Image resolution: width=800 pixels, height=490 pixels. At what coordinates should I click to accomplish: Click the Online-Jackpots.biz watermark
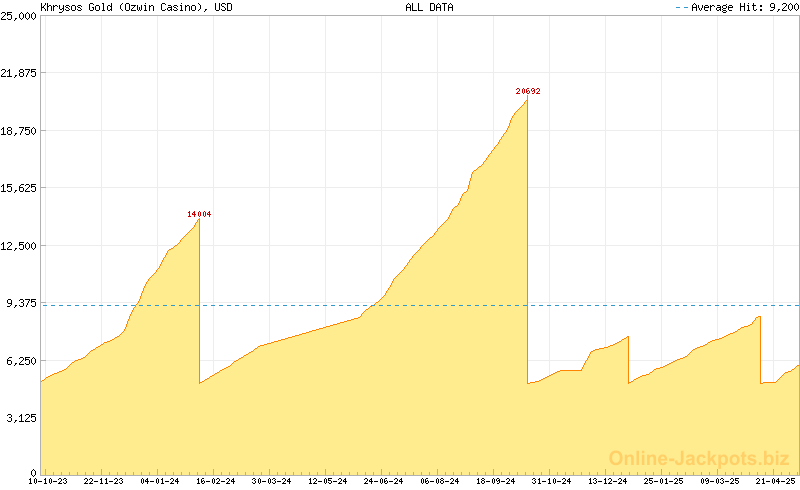click(693, 458)
